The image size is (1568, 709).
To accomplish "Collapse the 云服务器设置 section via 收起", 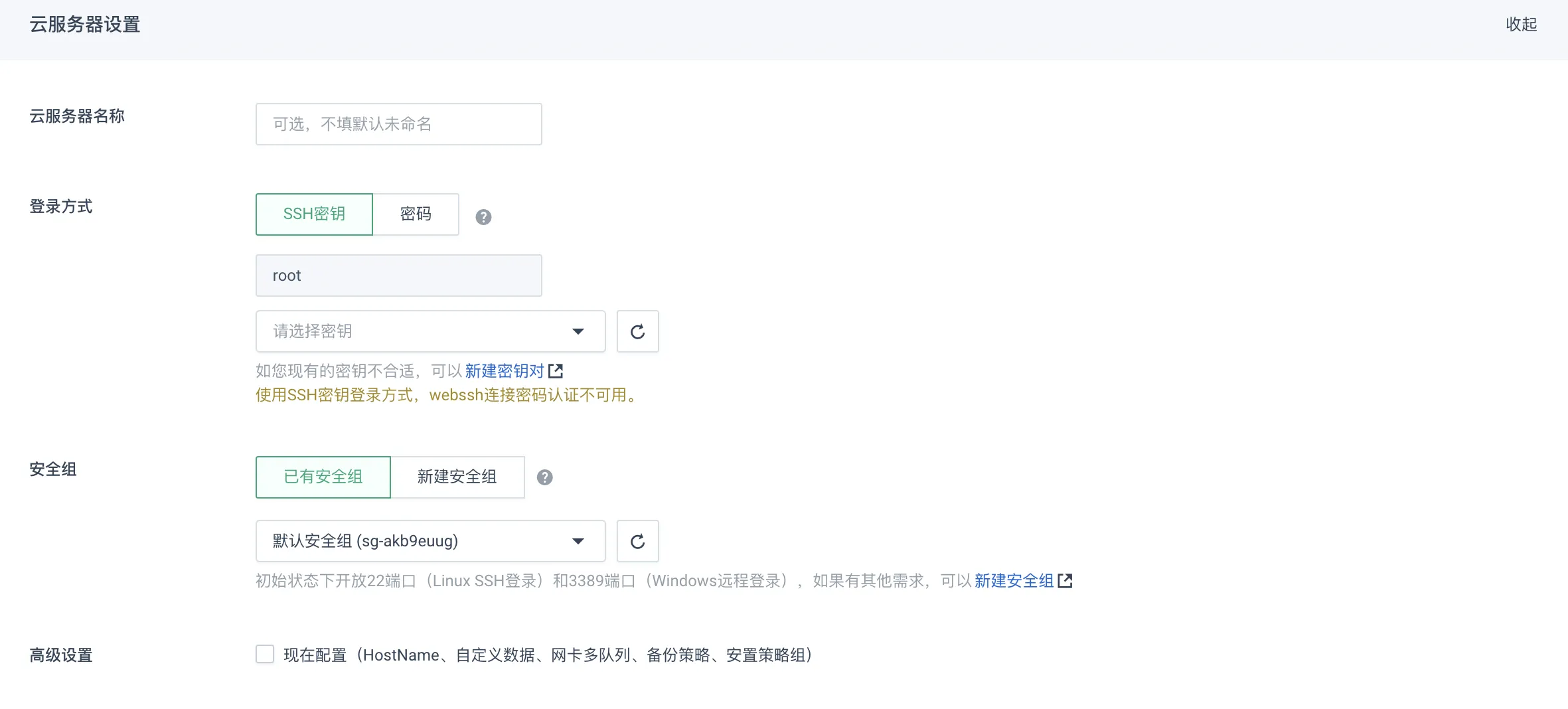I will tap(1522, 25).
